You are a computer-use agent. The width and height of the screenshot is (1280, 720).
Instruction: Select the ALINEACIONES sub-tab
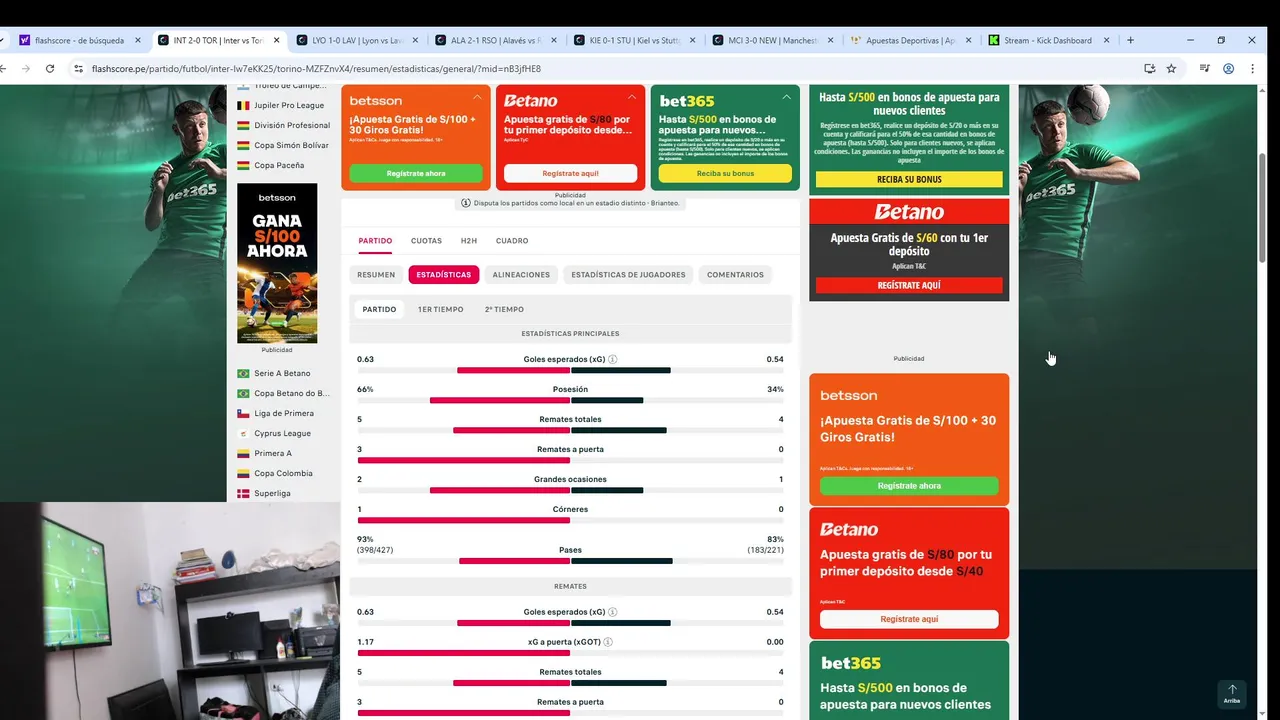(521, 275)
